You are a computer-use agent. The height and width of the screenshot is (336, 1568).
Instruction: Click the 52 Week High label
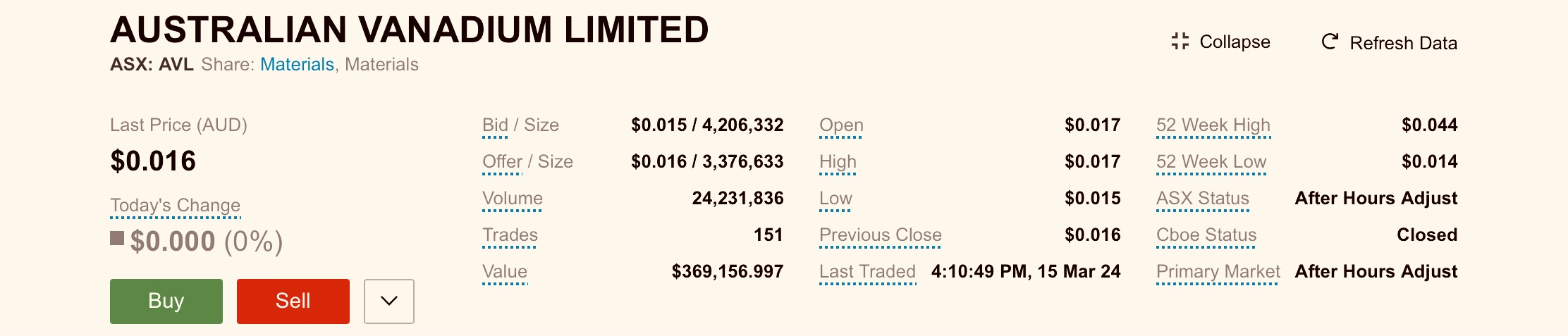tap(1213, 125)
